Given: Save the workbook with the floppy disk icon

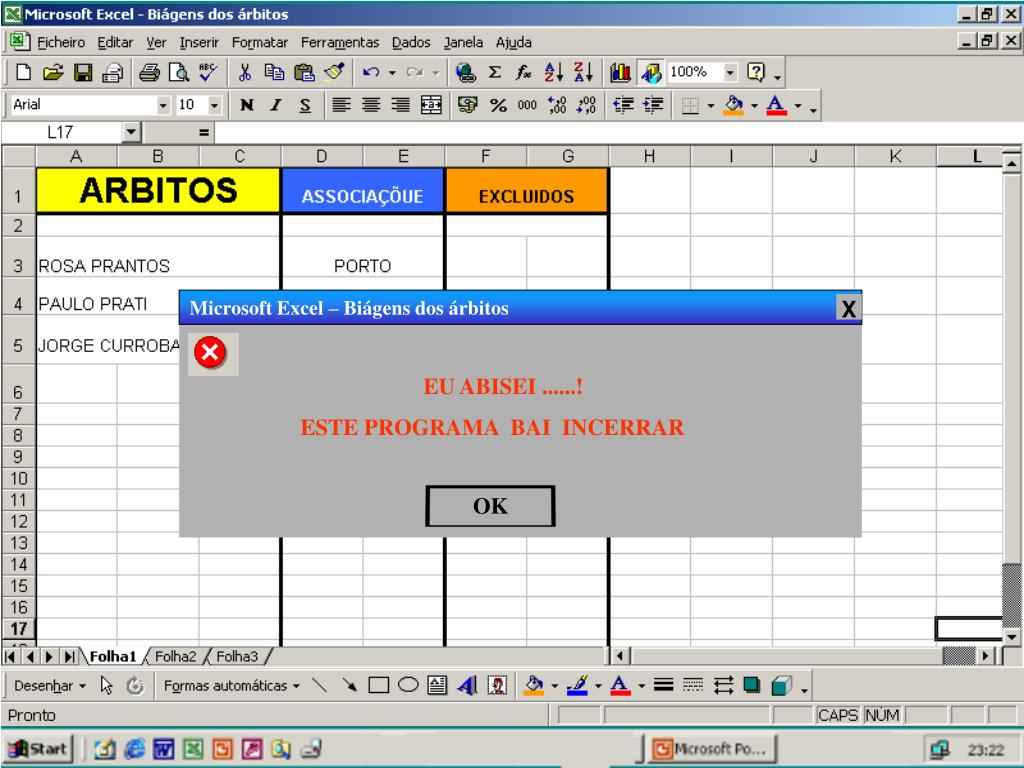Looking at the screenshot, I should click(83, 72).
